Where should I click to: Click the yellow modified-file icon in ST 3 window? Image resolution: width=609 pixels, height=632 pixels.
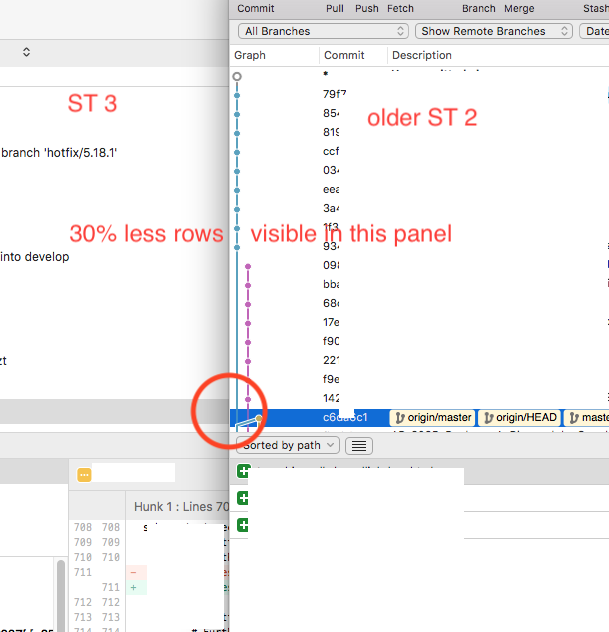click(x=84, y=475)
